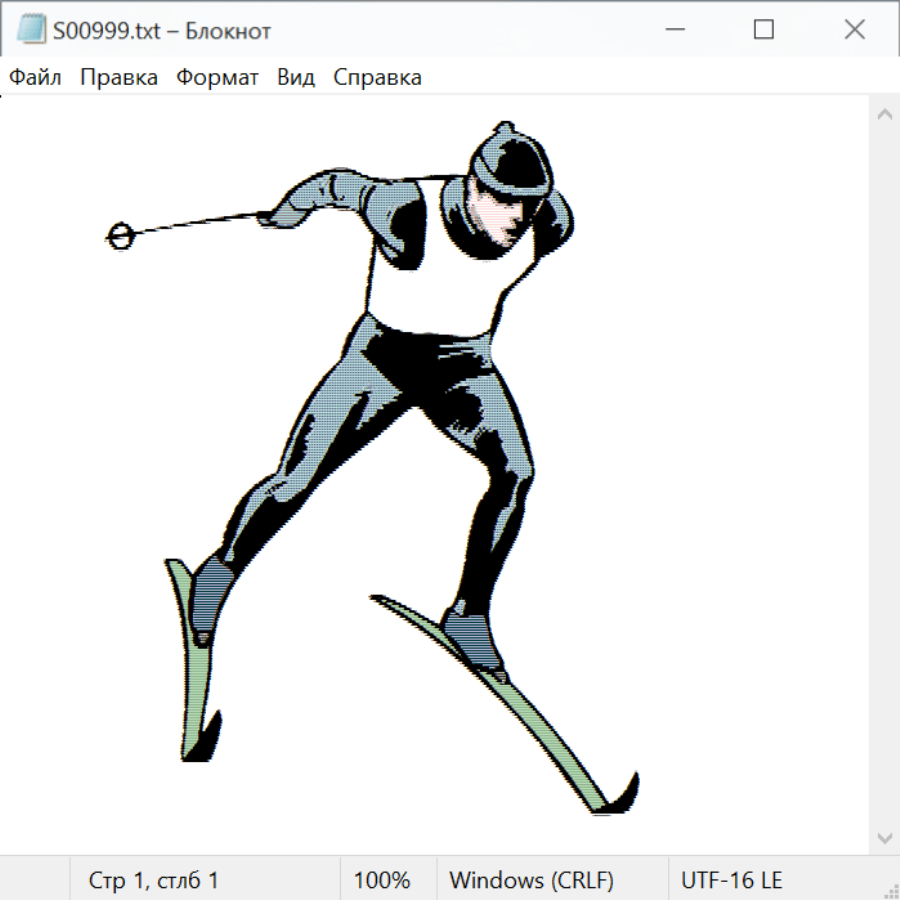Click the resize grip in the status bar corner

pos(890,890)
